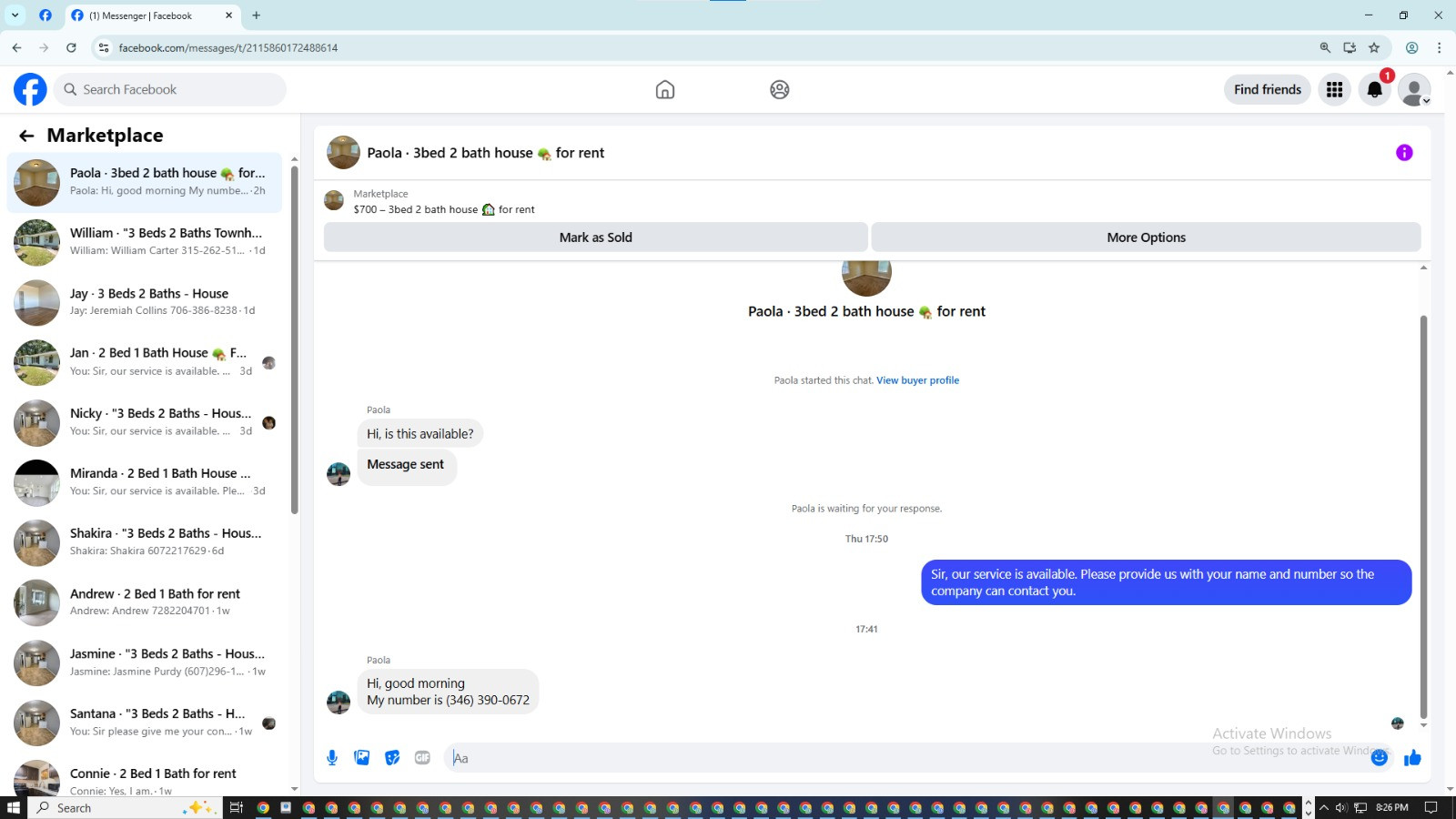View site information icon in address bar
1456x819 pixels.
[104, 47]
